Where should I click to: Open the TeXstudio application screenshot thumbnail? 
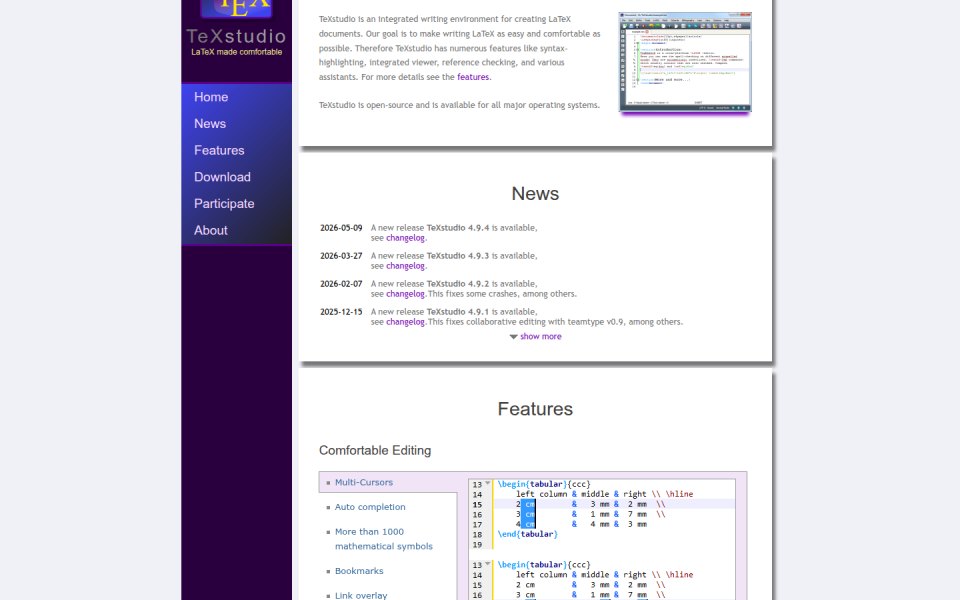click(x=685, y=62)
